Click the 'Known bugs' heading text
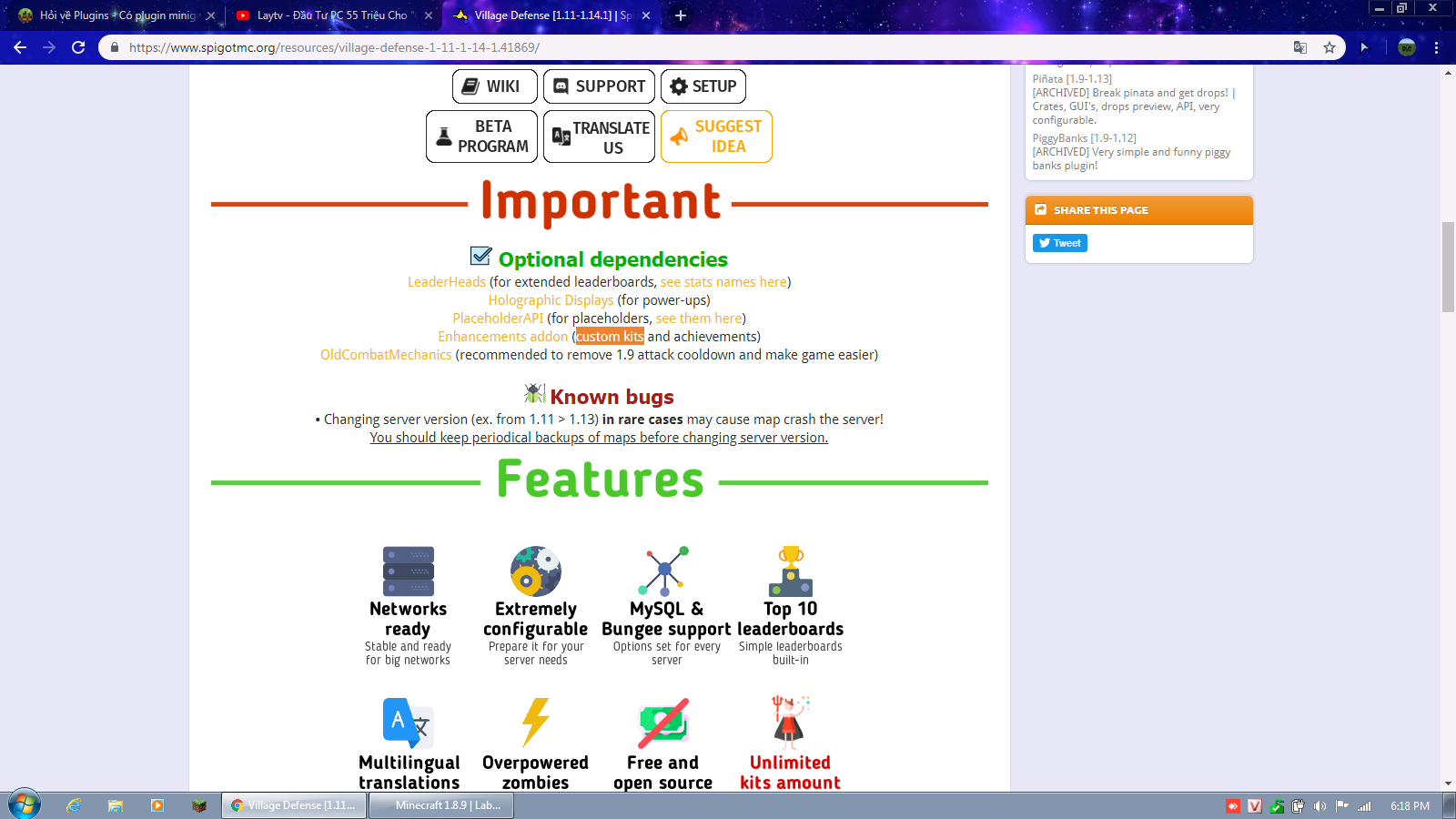Viewport: 1456px width, 819px height. tap(612, 397)
